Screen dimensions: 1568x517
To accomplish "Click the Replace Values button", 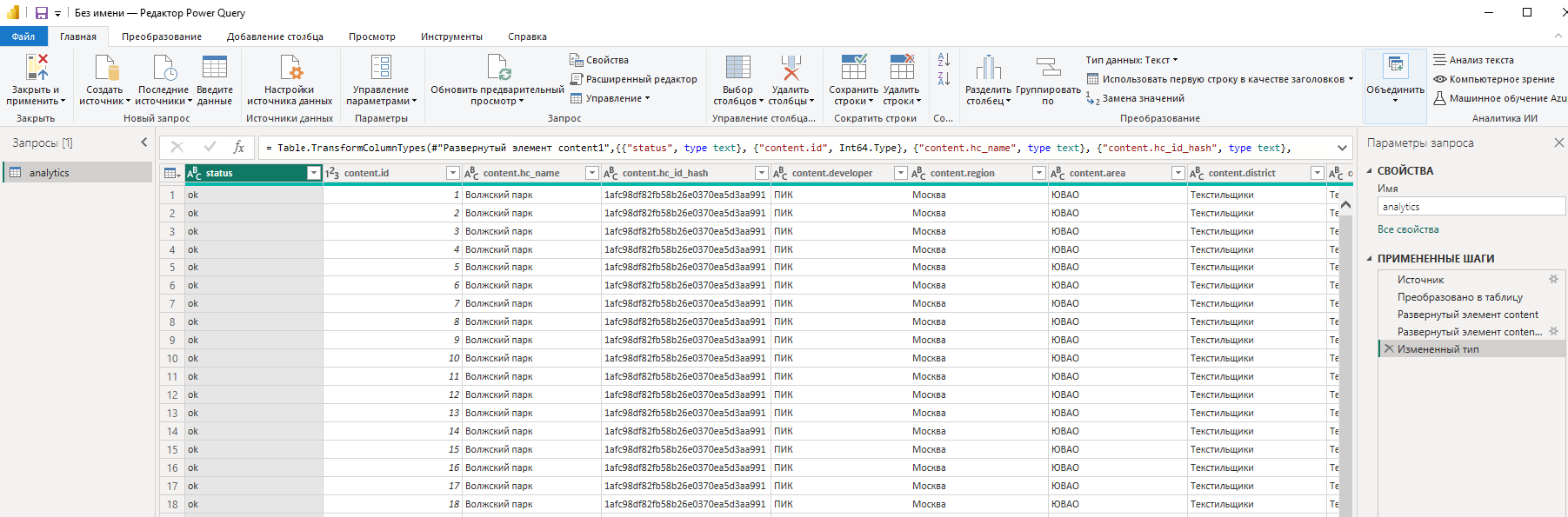I will (x=1135, y=98).
